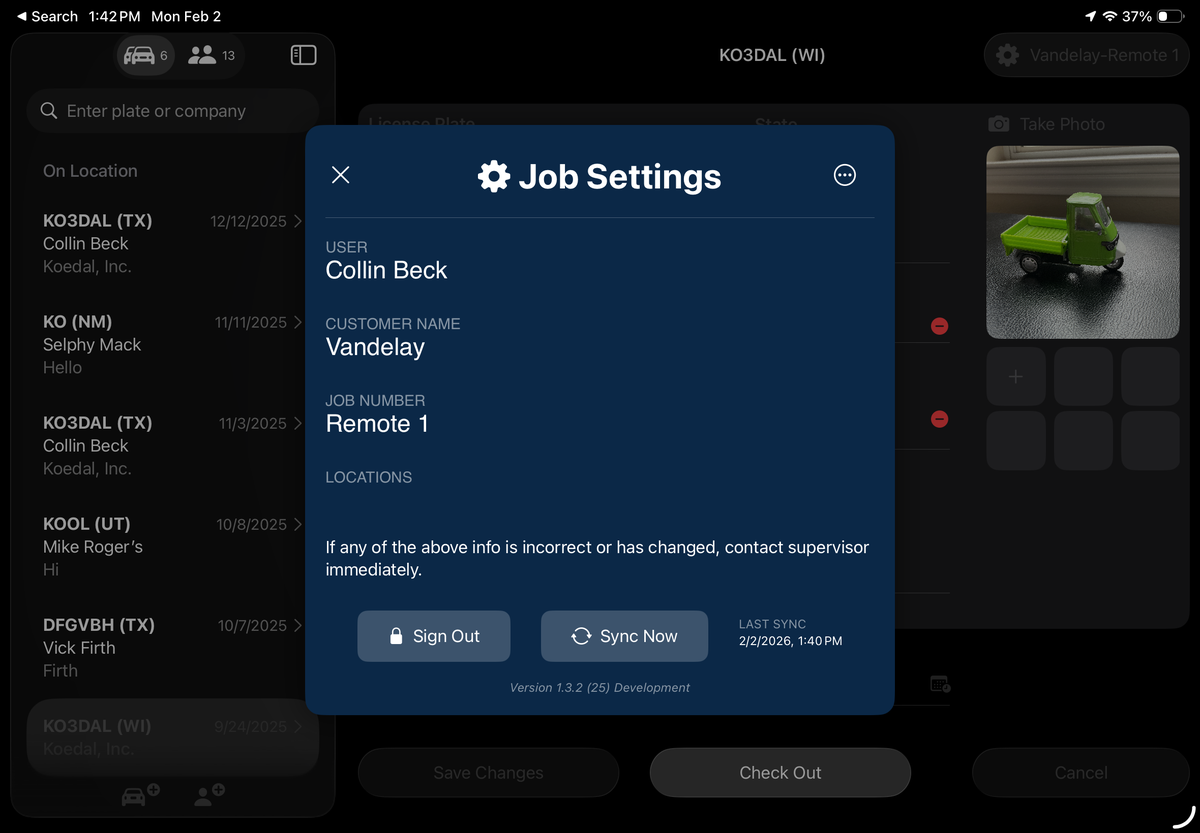Image resolution: width=1200 pixels, height=833 pixels.
Task: Click the Sign Out button
Action: click(x=434, y=636)
